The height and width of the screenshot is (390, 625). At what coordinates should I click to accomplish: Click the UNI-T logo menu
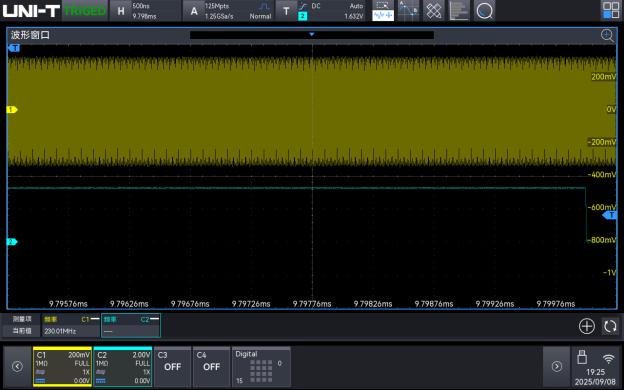pyautogui.click(x=31, y=11)
